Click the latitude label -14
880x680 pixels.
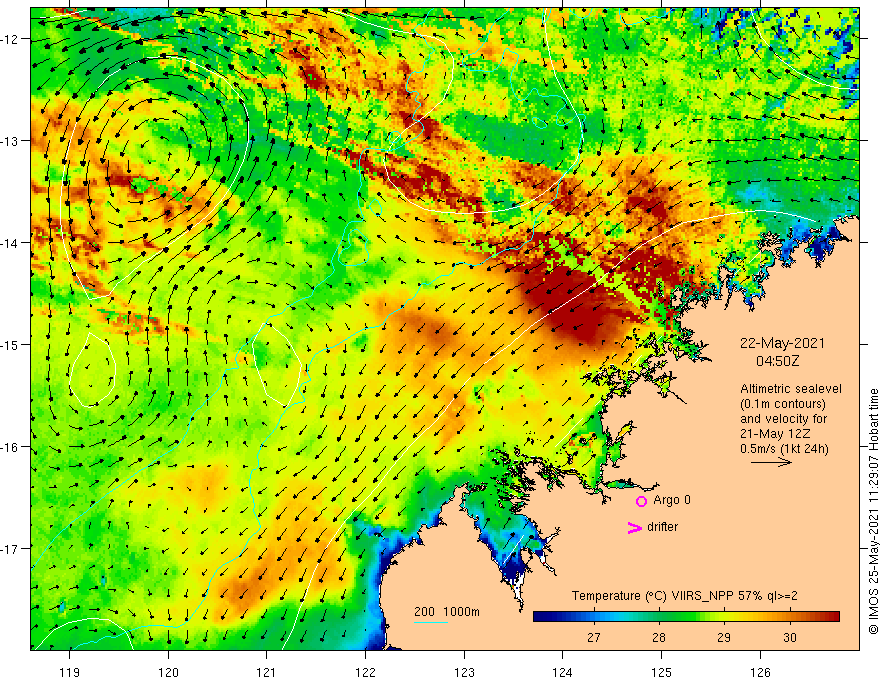[x=11, y=243]
